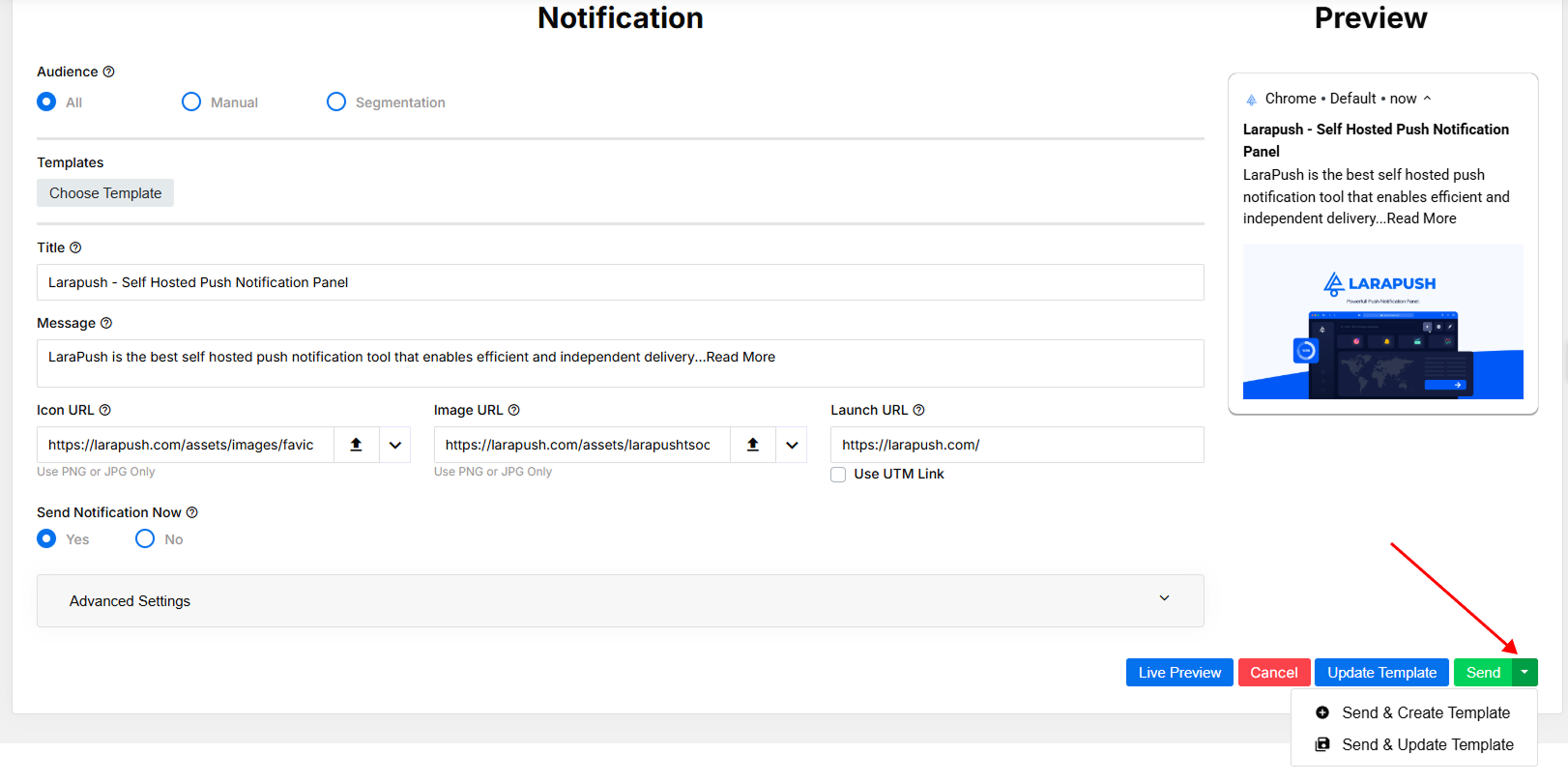
Task: Click the Preview heading
Action: pyautogui.click(x=1371, y=17)
